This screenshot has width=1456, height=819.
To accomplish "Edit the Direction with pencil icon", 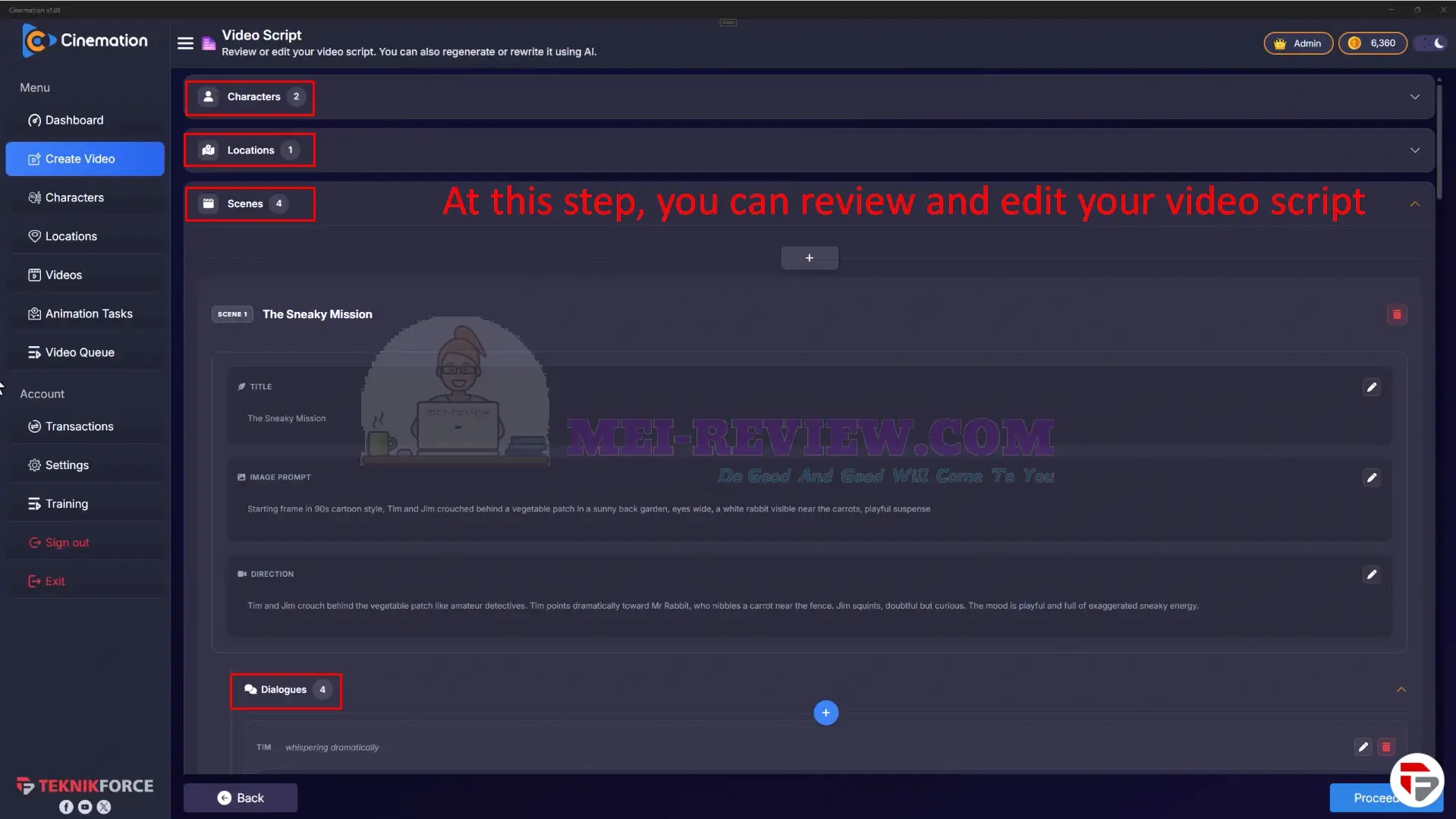I will (x=1372, y=575).
